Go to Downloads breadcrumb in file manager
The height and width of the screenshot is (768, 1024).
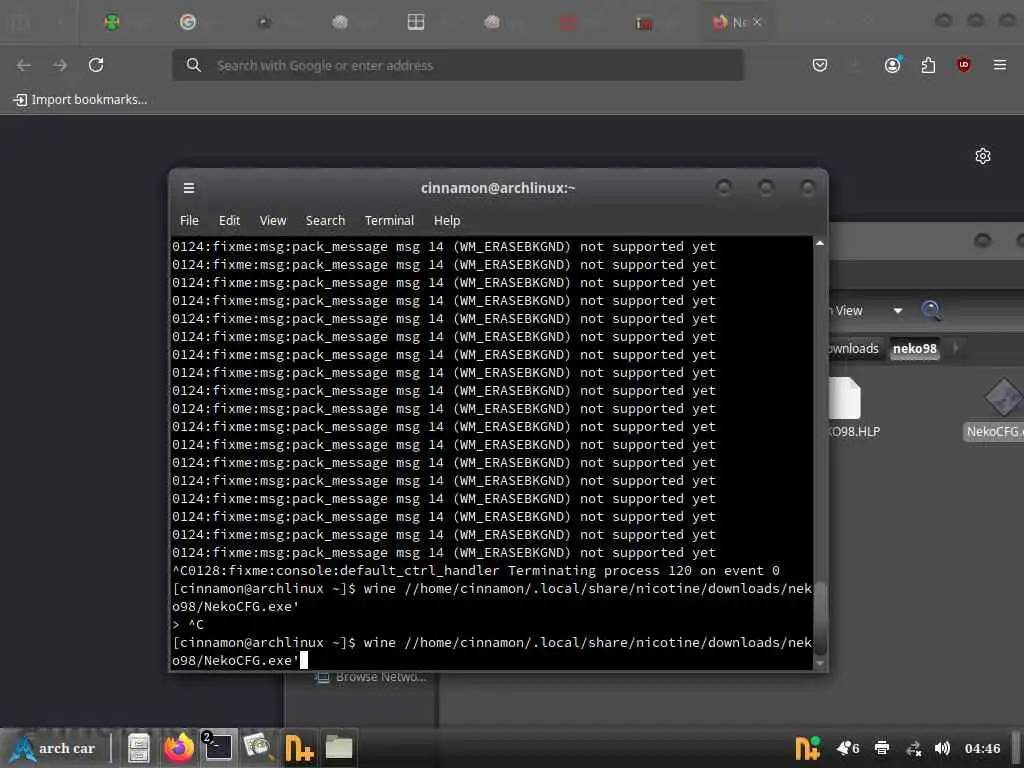point(854,349)
